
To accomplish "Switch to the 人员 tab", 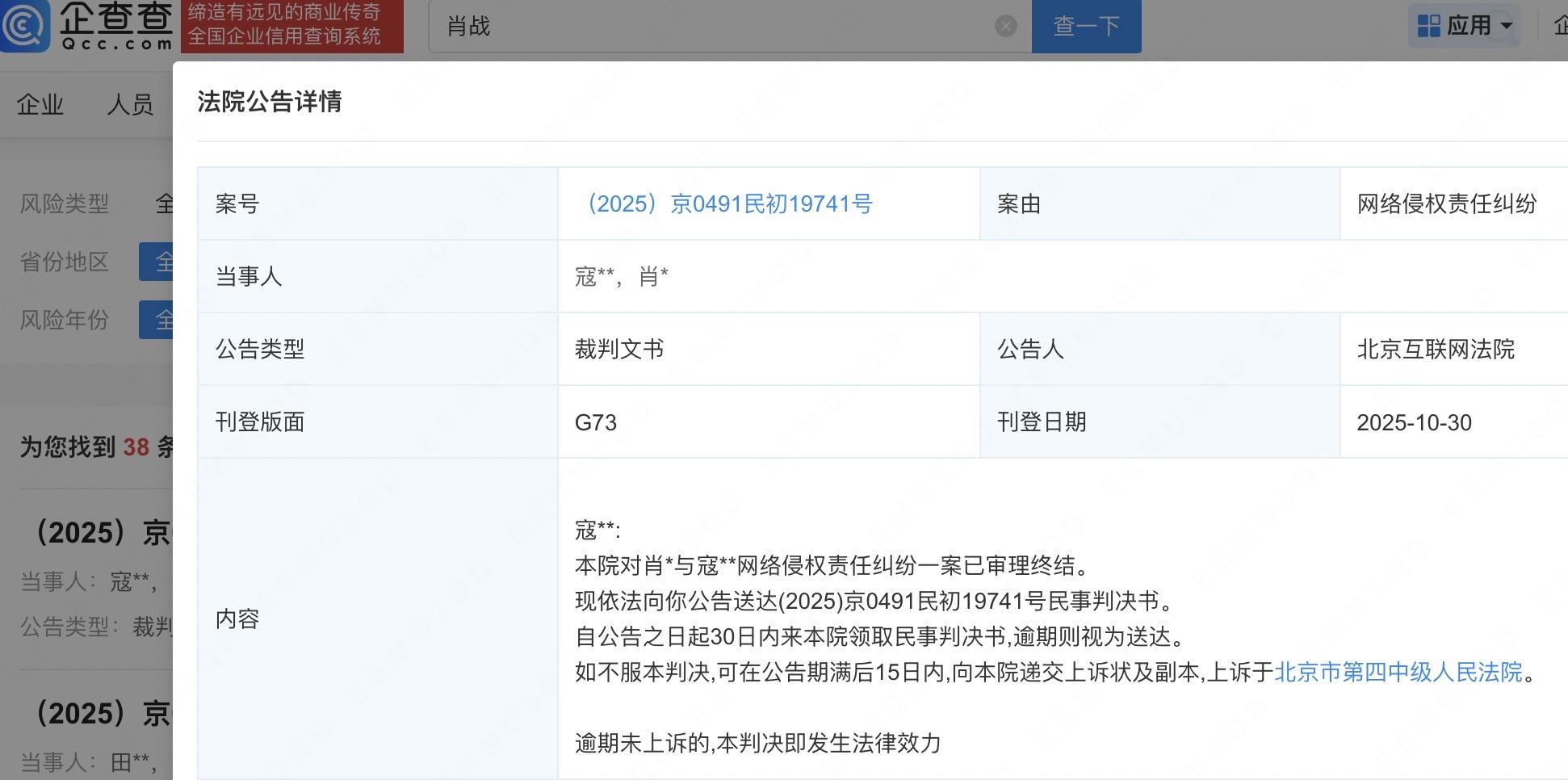I will (132, 104).
